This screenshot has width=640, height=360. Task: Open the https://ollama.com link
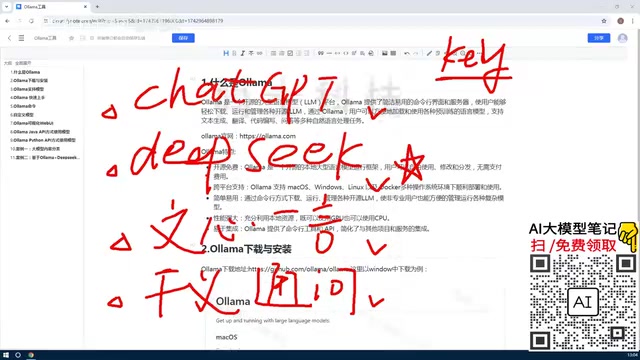(x=267, y=136)
